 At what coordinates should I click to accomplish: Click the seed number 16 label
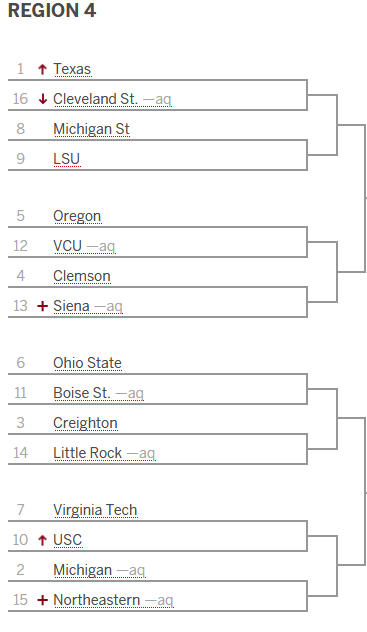point(20,99)
